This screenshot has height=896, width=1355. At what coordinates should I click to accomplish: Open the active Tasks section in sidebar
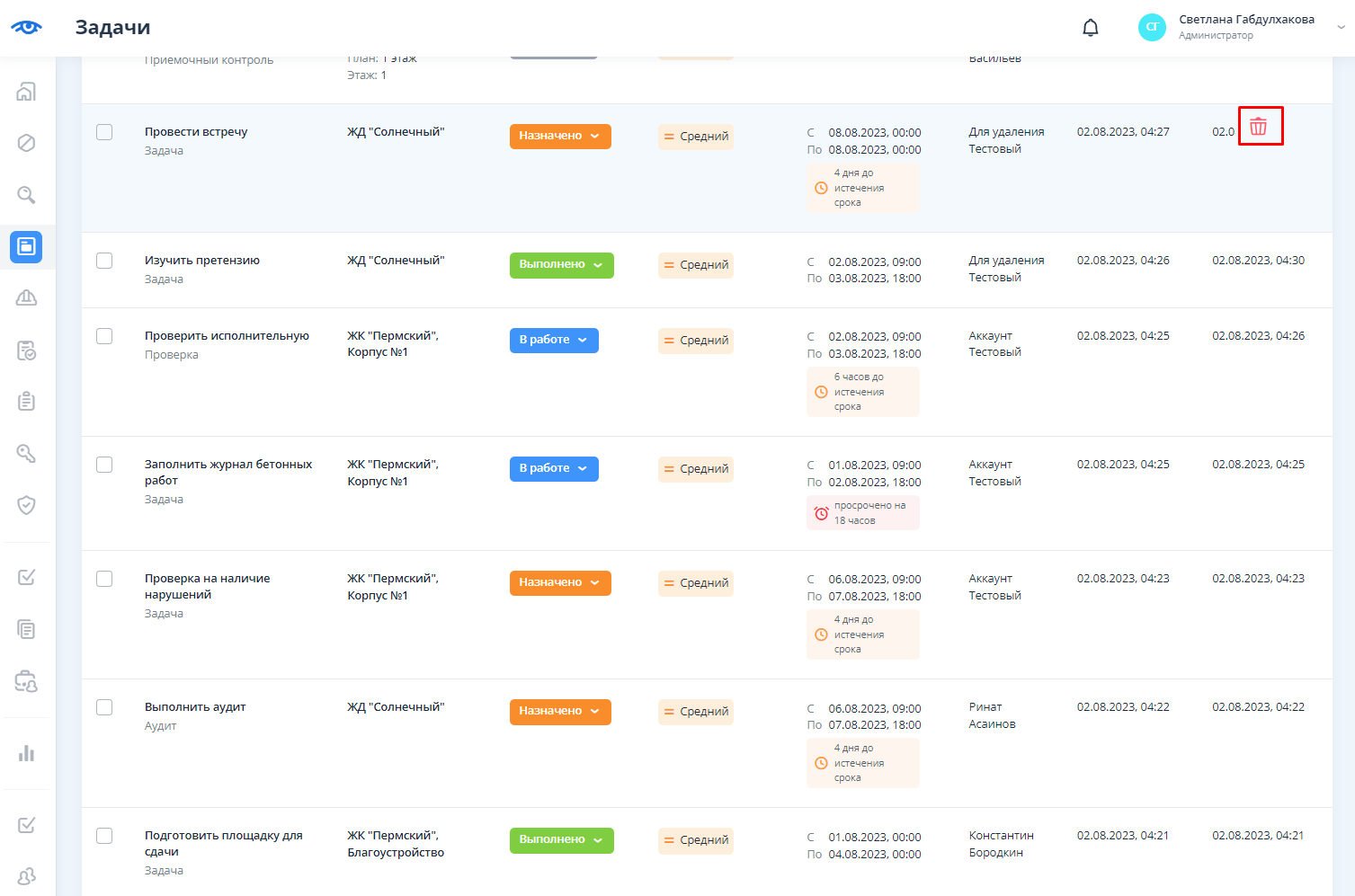(27, 246)
